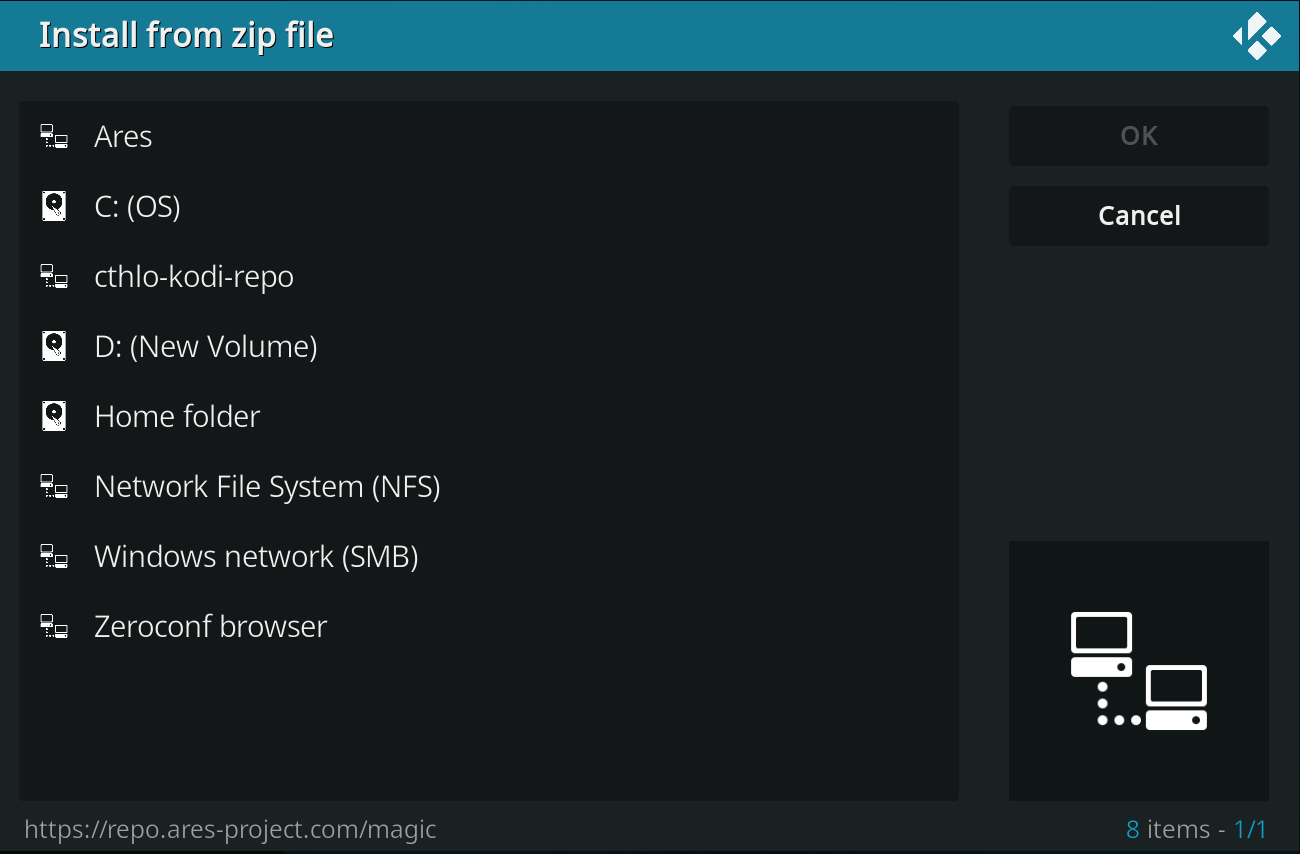Browse the C: (OS) drive
Screen dimensions: 1300x854
click(x=489, y=206)
